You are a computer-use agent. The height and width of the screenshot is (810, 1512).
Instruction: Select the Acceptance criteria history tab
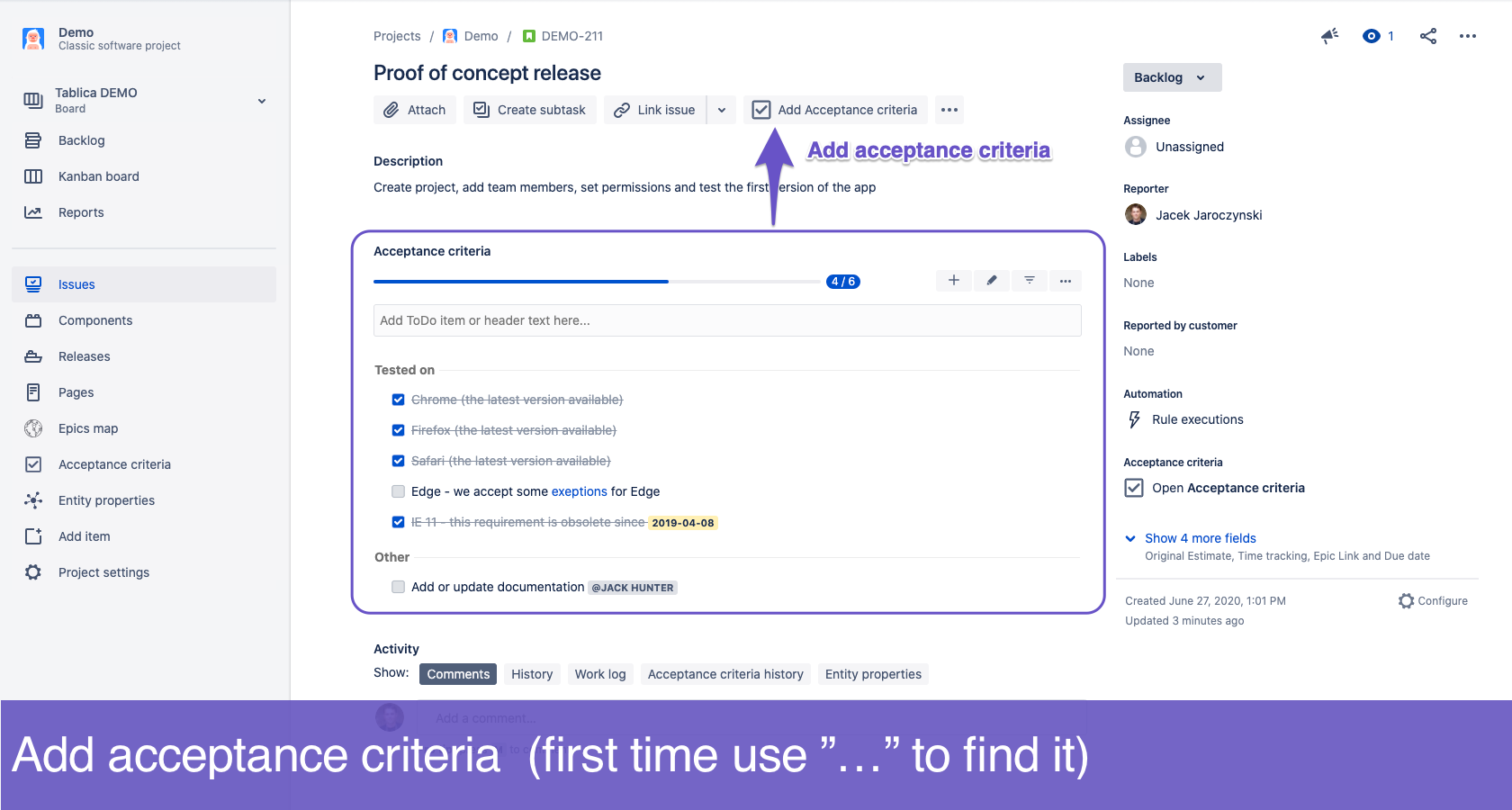tap(725, 674)
